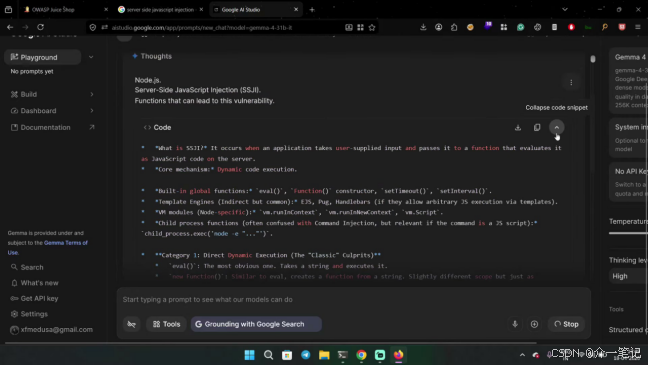Reload the current page

coord(40,27)
